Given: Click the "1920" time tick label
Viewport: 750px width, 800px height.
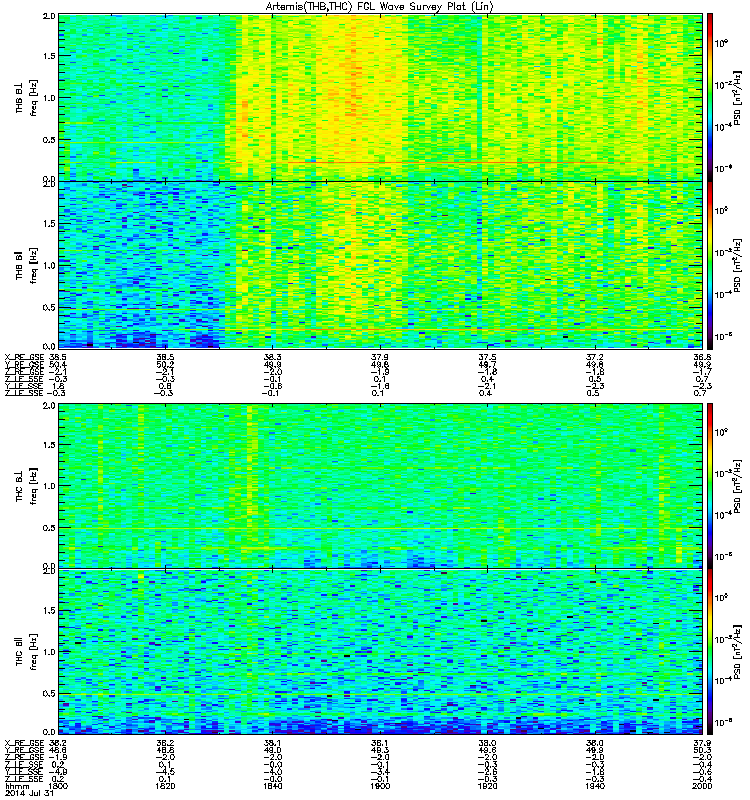Looking at the screenshot, I should pyautogui.click(x=487, y=786).
